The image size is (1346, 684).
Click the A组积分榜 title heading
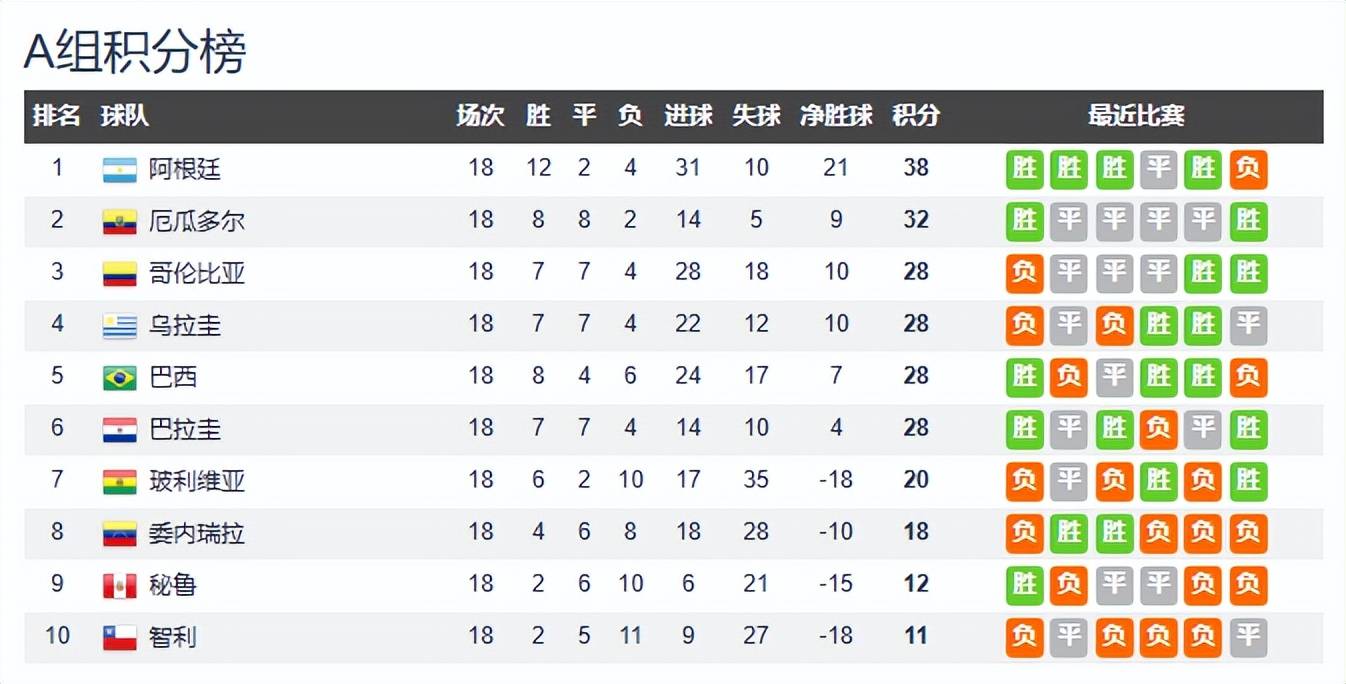pos(135,52)
